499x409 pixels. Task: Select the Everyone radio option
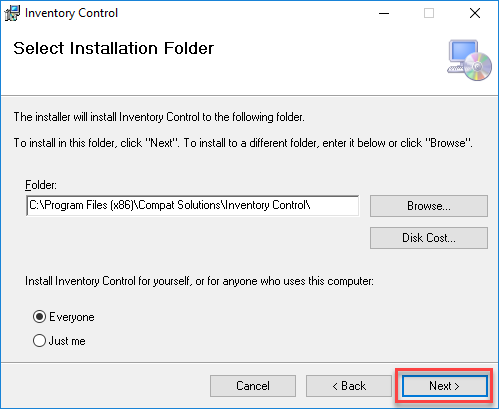[x=63, y=317]
